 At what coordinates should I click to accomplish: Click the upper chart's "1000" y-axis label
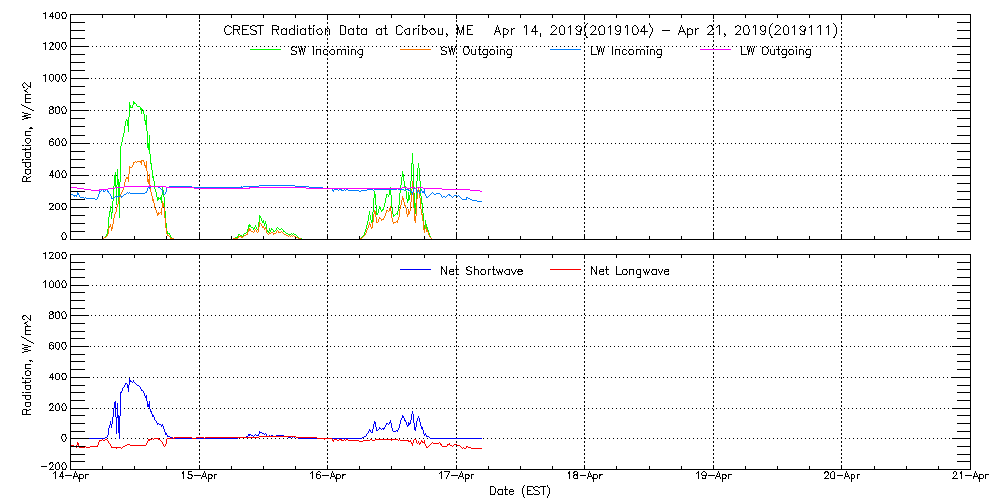[53, 78]
